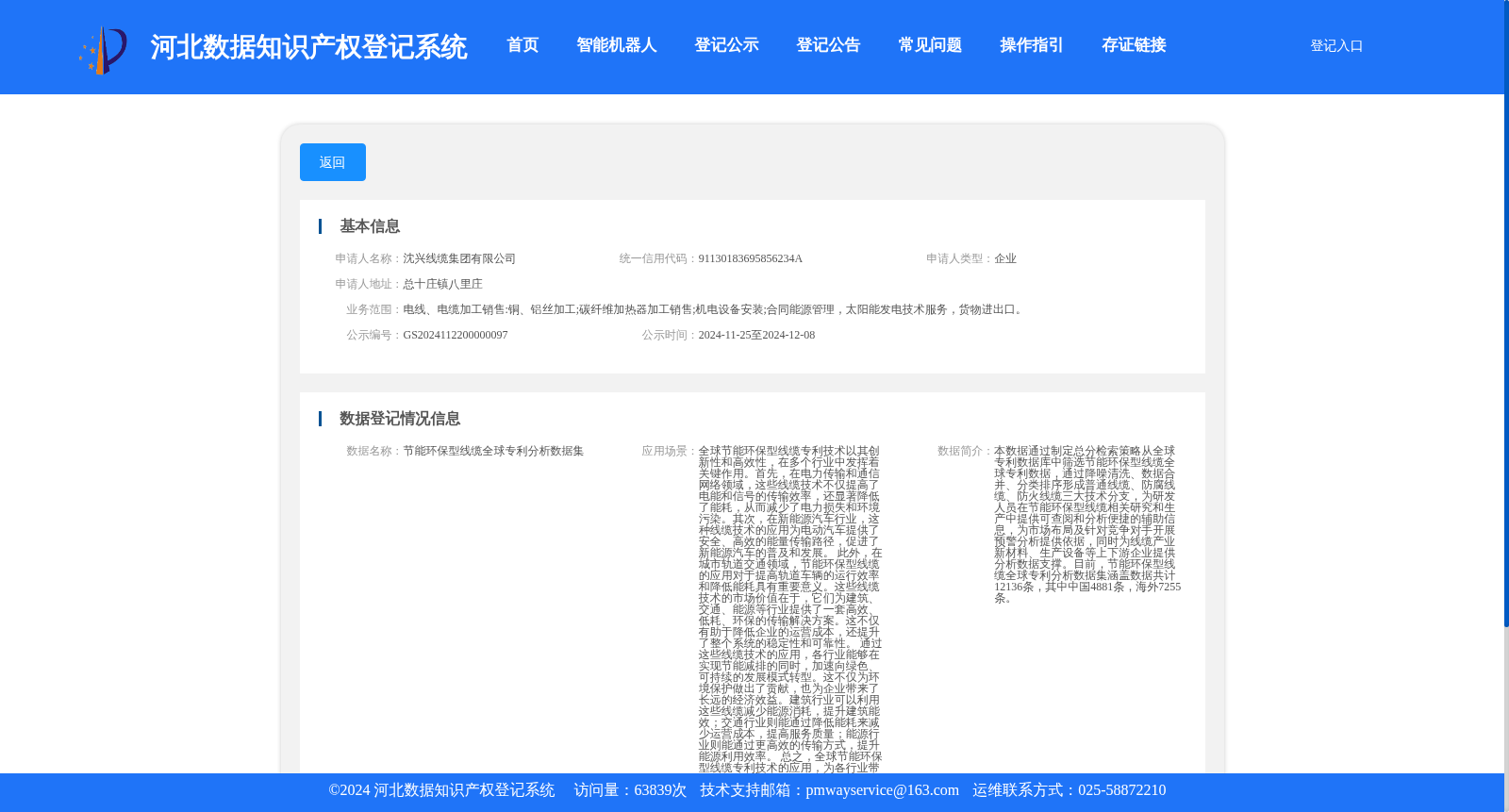Select data name 节能环保型线缆全球专利分析数据集

493,451
